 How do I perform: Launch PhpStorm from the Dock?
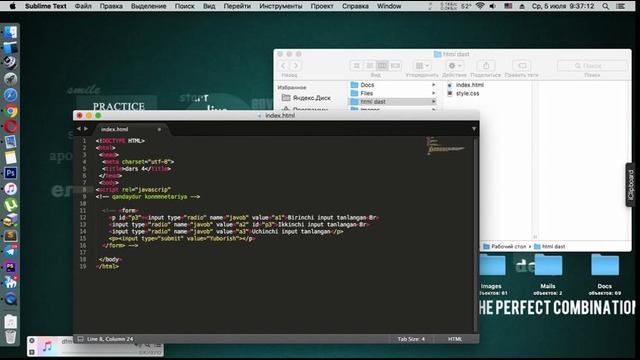pos(11,267)
